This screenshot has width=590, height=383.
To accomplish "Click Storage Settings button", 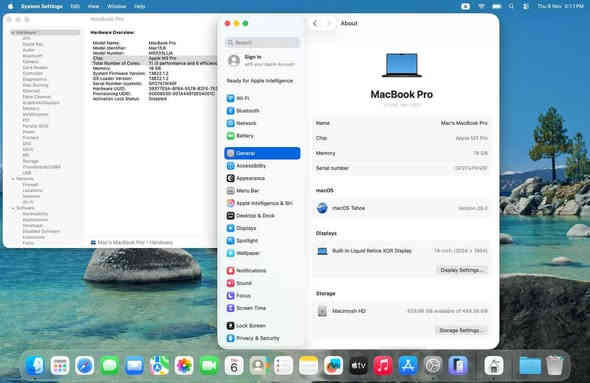I will tap(461, 331).
